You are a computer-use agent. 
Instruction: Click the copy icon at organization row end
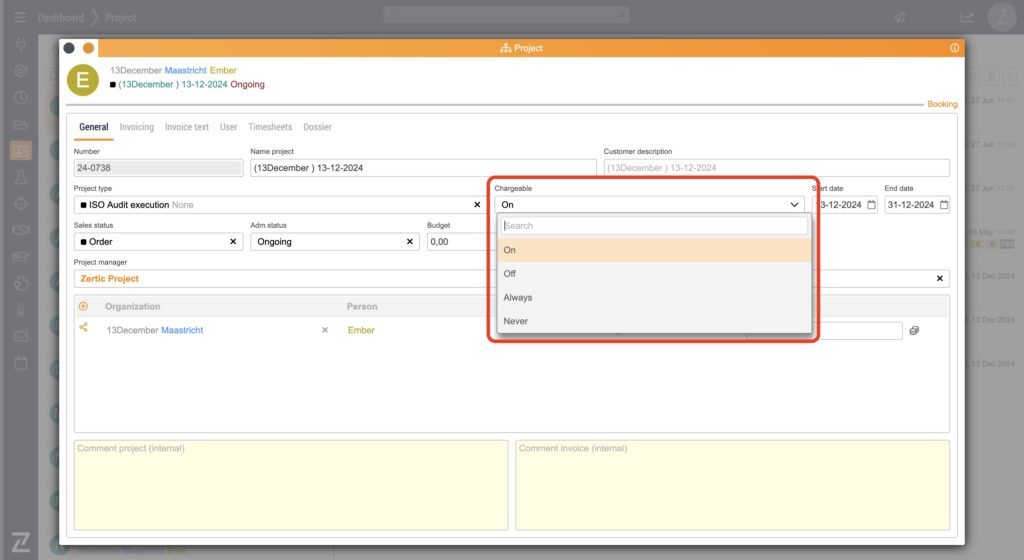914,331
